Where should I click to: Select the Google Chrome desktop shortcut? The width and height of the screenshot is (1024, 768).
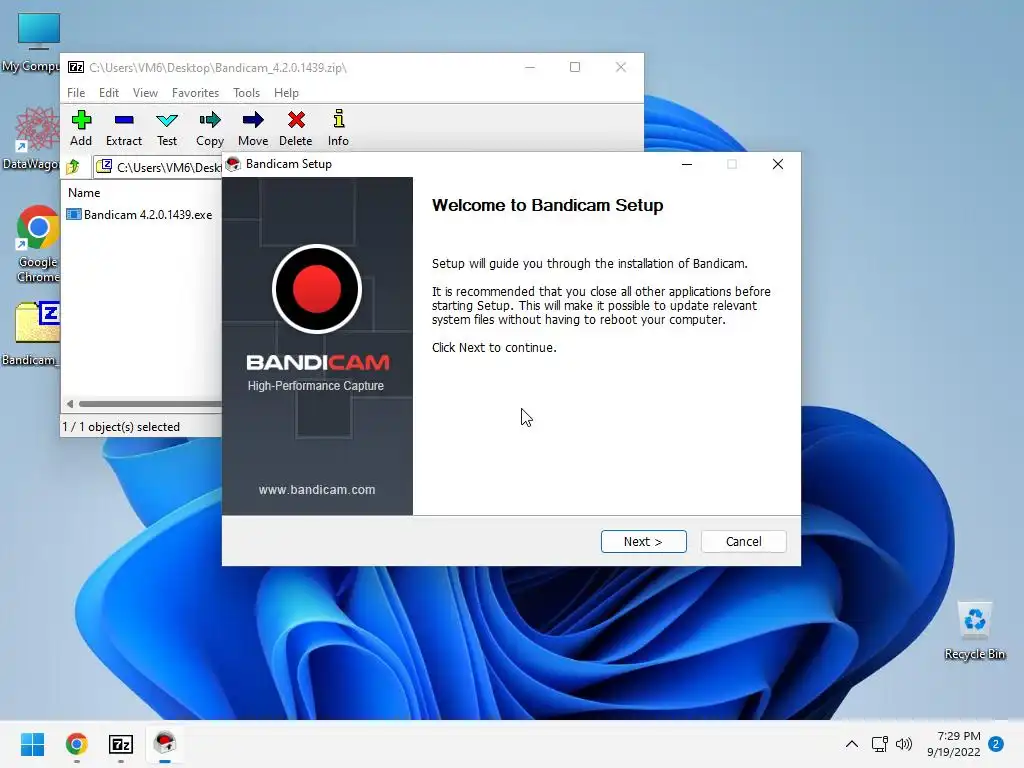coord(37,244)
